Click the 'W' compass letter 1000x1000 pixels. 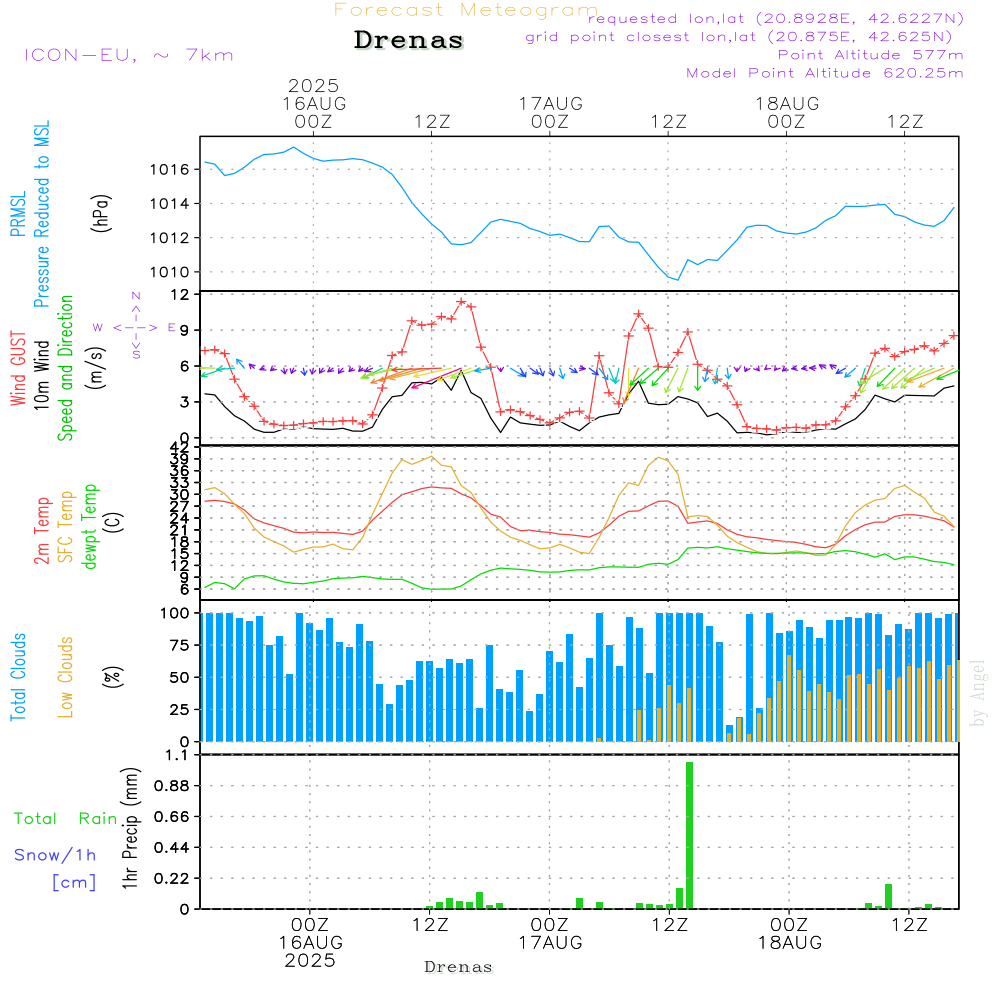pyautogui.click(x=98, y=328)
